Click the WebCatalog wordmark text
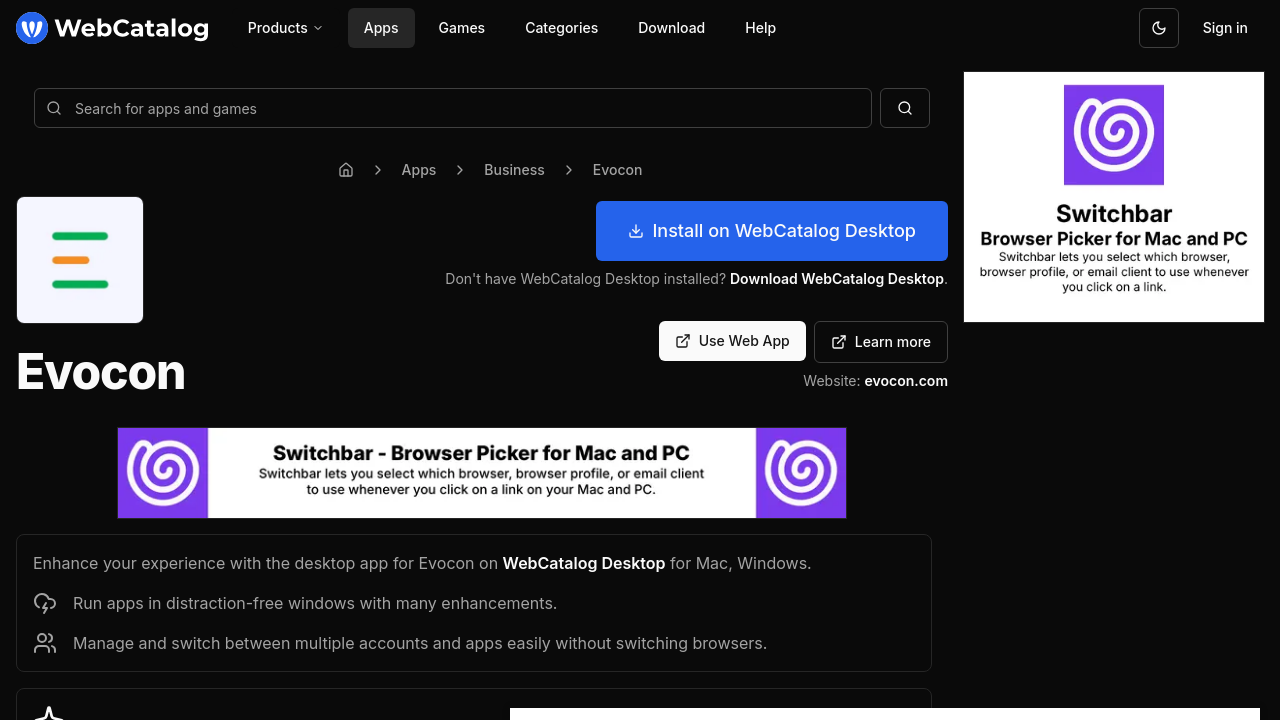The image size is (1280, 720). pos(132,28)
